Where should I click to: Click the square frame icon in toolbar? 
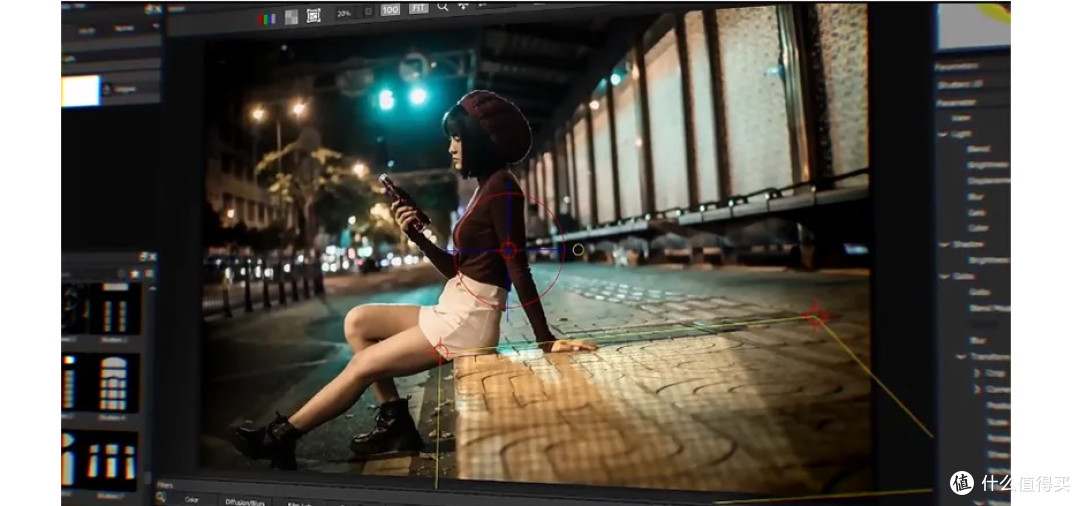pyautogui.click(x=314, y=16)
